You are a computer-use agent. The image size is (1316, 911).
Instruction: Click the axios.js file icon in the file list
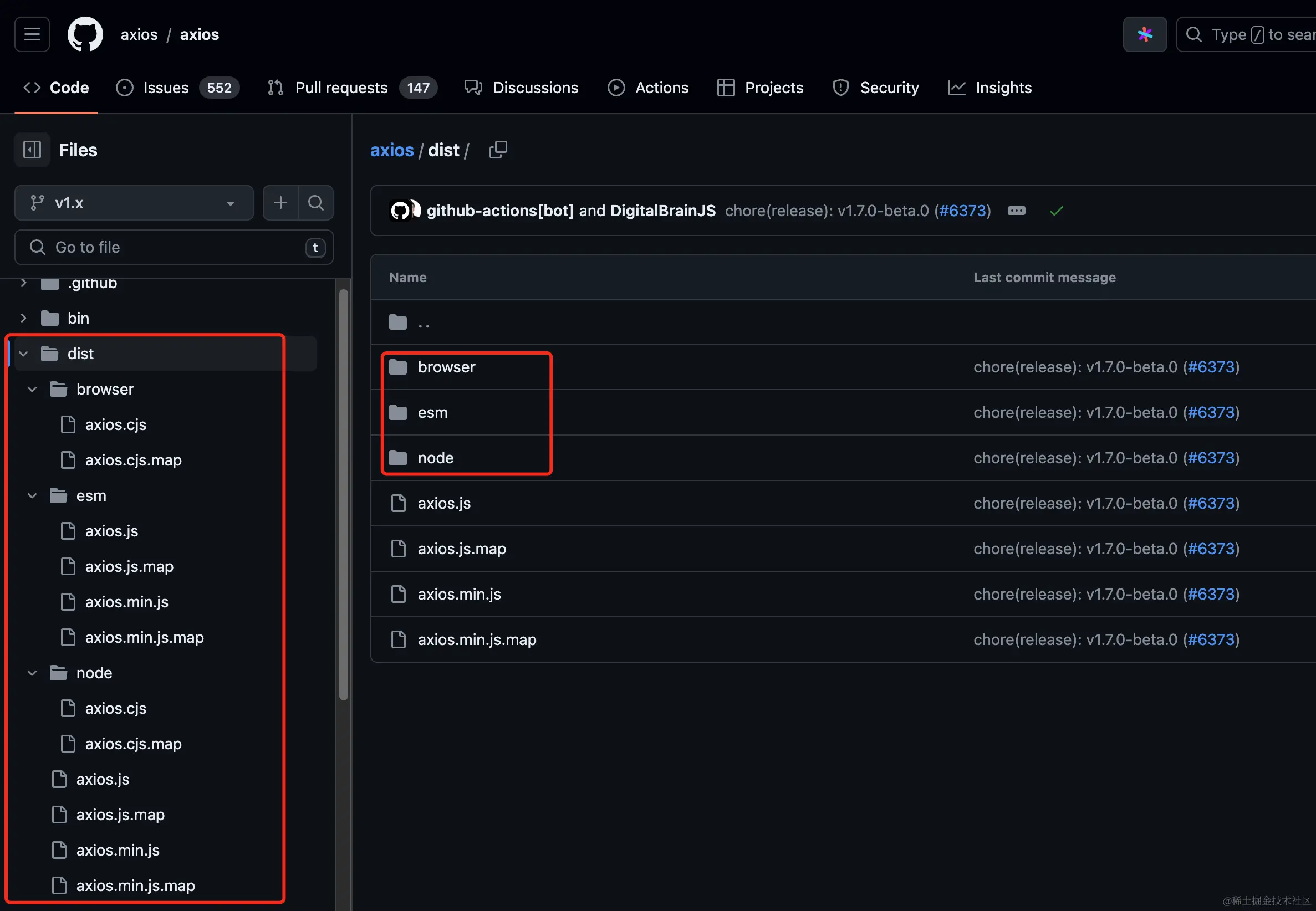pyautogui.click(x=398, y=504)
